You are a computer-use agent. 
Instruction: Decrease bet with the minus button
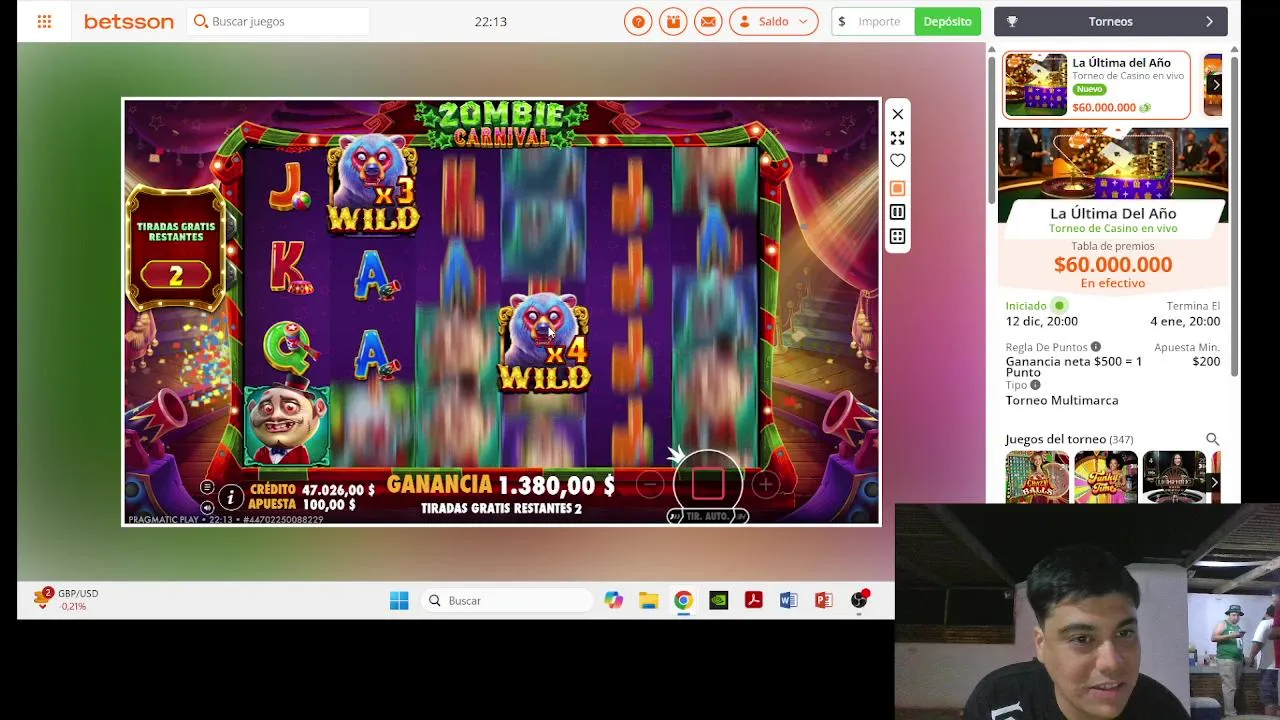tap(650, 485)
